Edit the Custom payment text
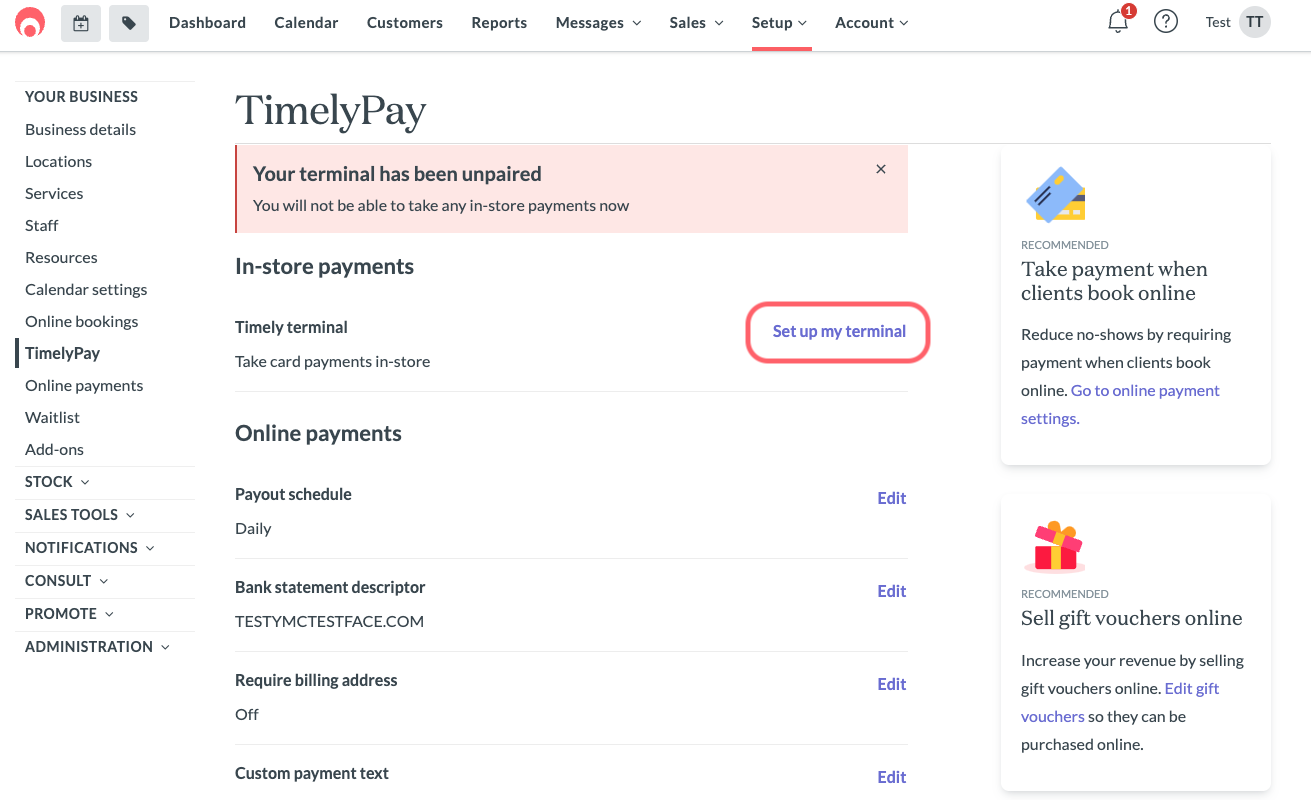The width and height of the screenshot is (1311, 800). click(891, 777)
